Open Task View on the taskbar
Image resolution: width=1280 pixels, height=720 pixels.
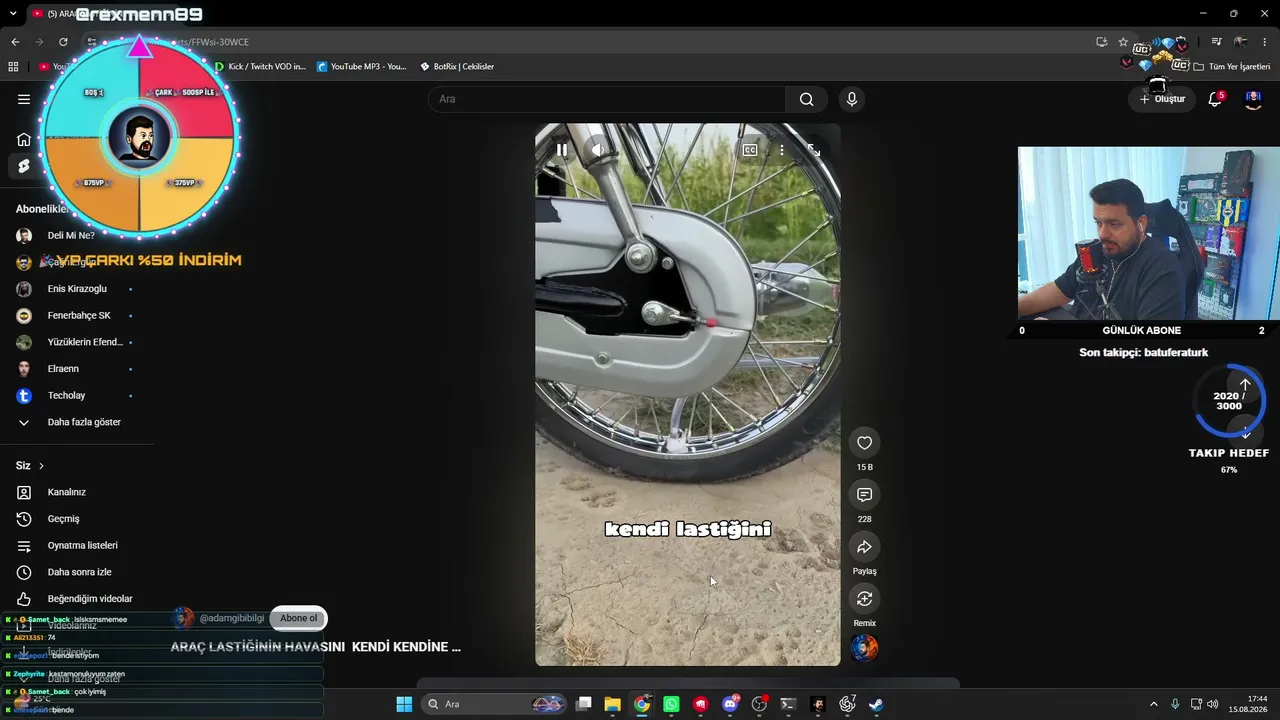click(x=584, y=704)
